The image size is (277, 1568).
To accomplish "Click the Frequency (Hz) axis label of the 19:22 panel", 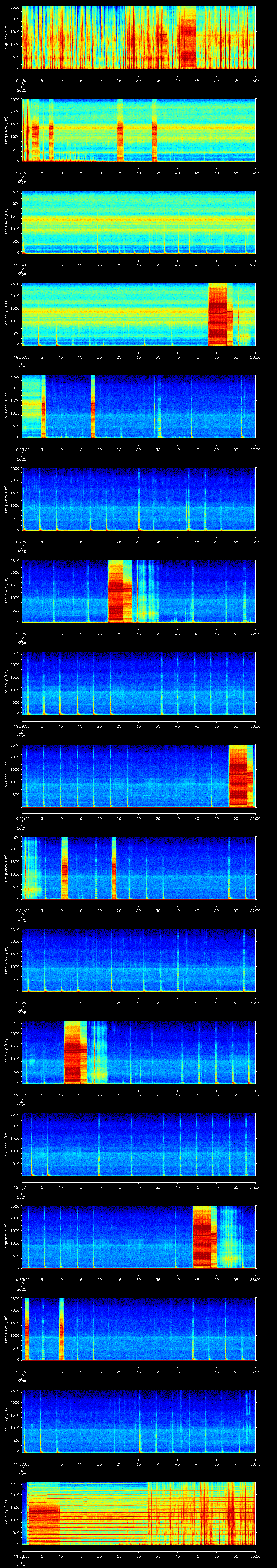I will [x=6, y=38].
